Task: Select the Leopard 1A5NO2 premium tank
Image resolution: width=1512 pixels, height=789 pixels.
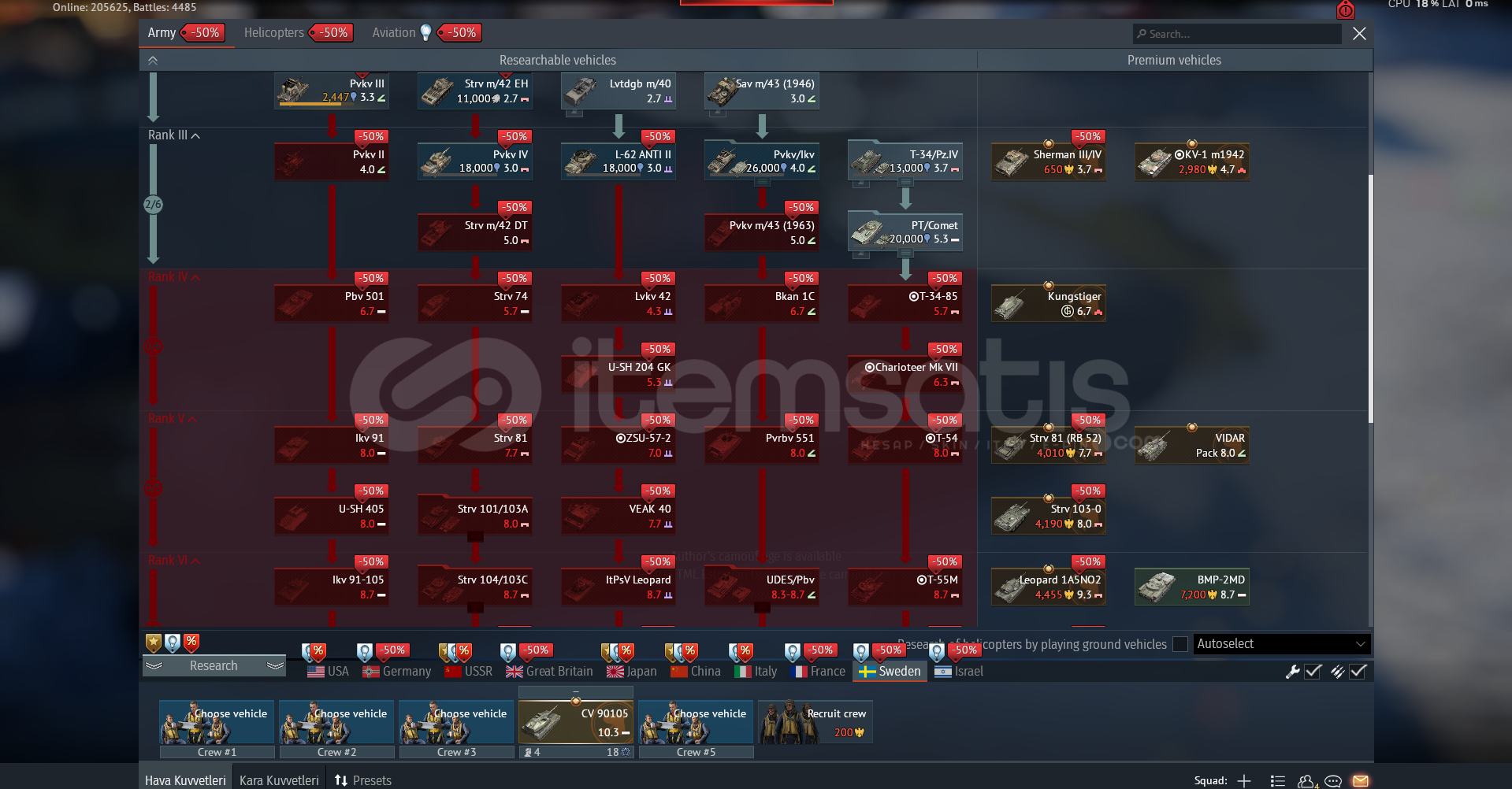Action: 1049,587
